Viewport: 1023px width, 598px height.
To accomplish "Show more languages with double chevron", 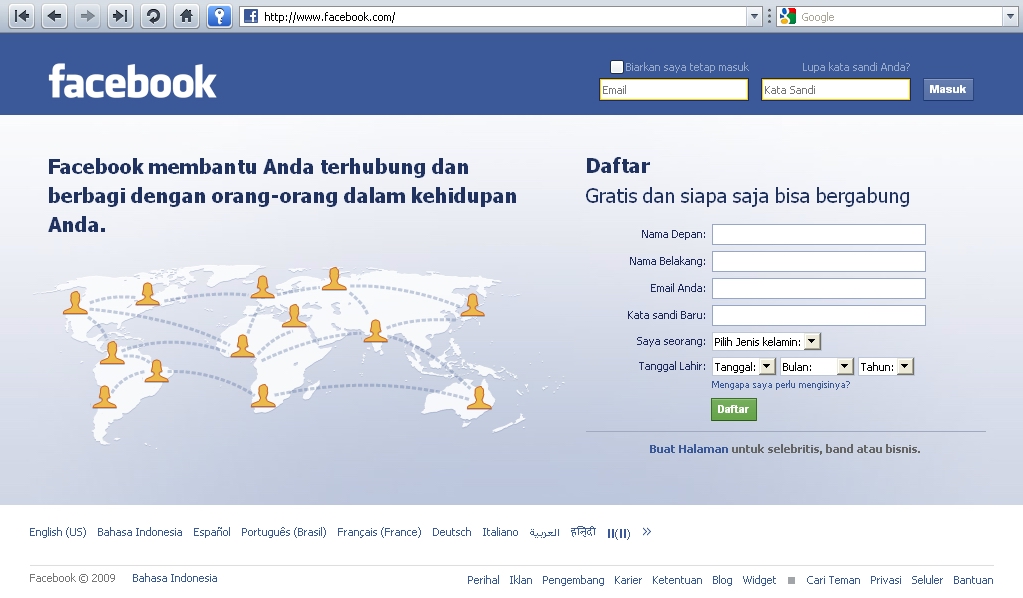I will click(x=647, y=531).
